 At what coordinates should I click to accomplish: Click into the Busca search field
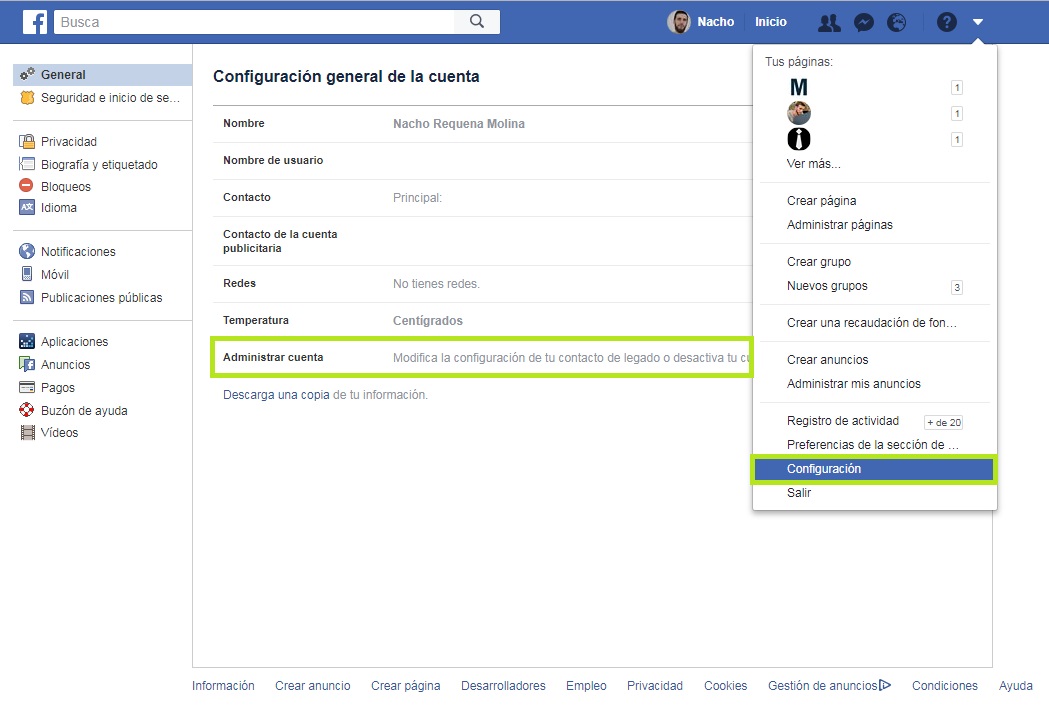coord(255,21)
